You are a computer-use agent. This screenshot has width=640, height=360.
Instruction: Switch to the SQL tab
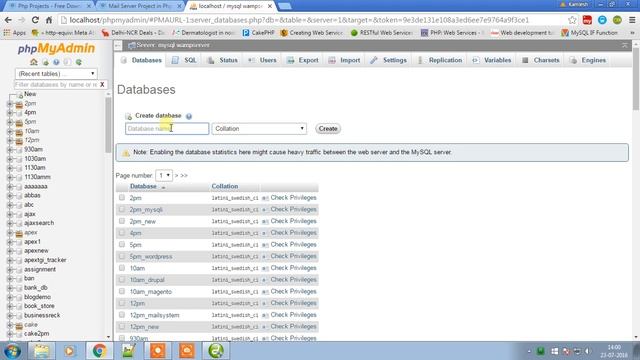click(184, 60)
